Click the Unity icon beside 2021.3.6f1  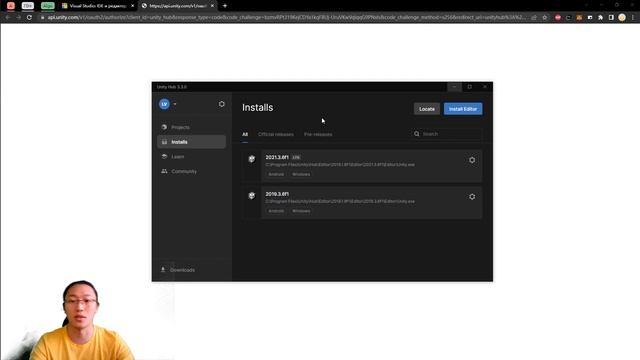pyautogui.click(x=252, y=159)
